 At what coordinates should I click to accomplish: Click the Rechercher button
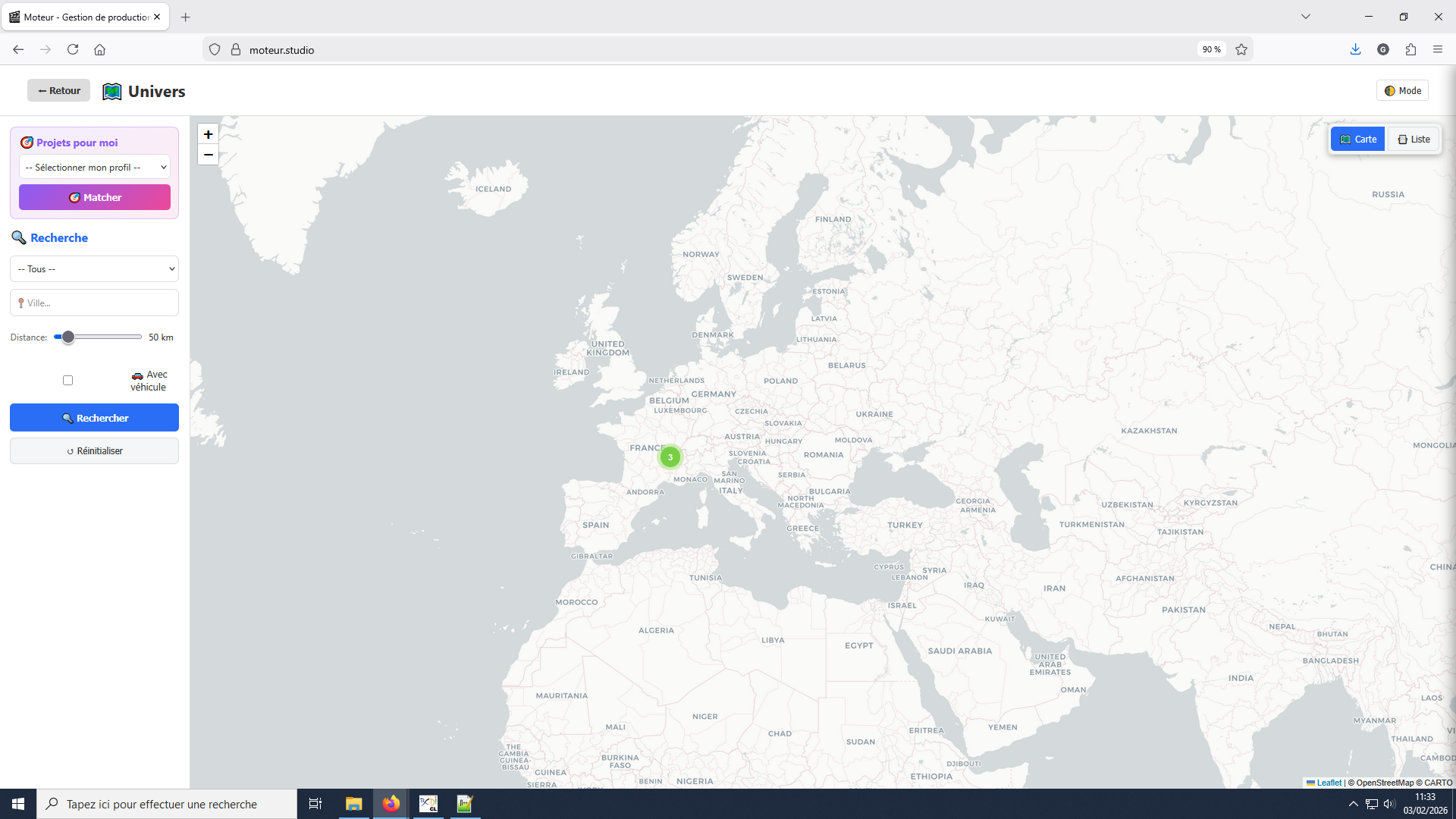pos(94,417)
